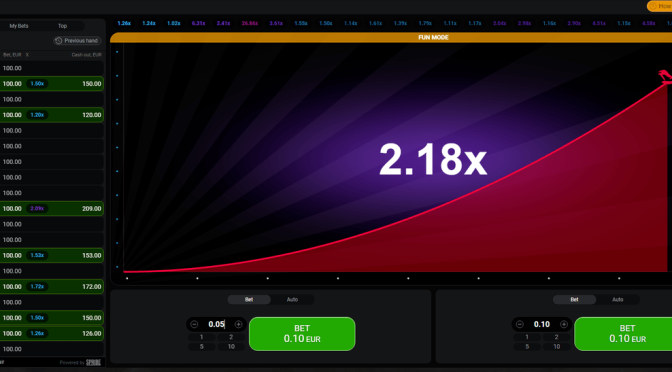672x372 pixels.
Task: Click the right bet amount field showing 0.10
Action: click(x=542, y=324)
